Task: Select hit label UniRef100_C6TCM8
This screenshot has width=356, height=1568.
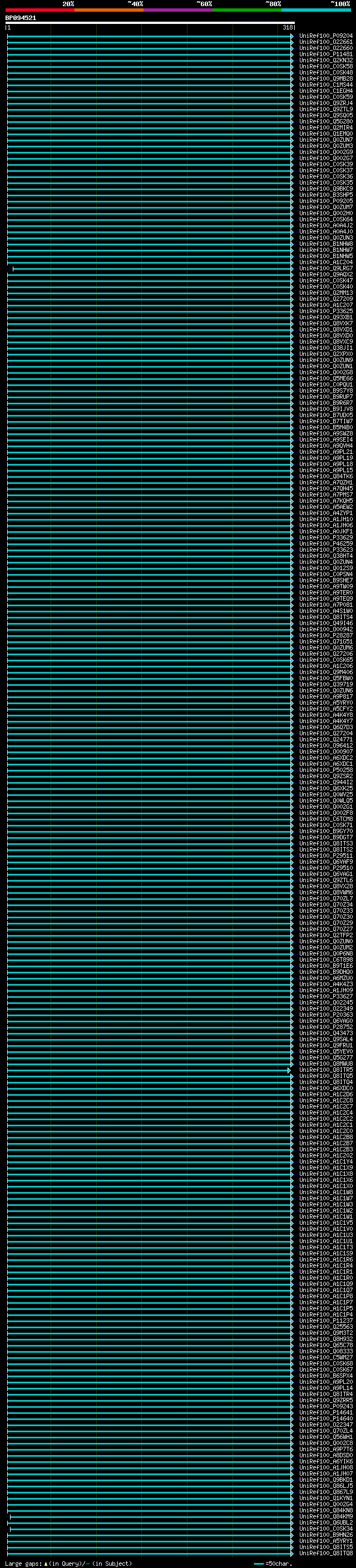Action: [x=325, y=819]
